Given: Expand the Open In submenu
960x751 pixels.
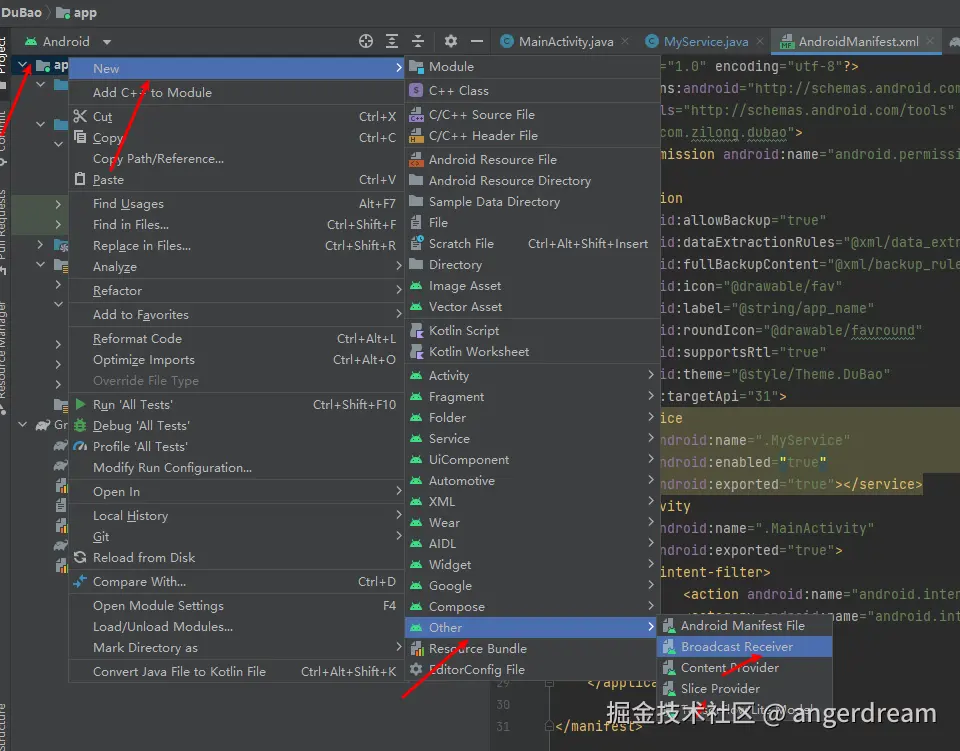Looking at the screenshot, I should click(236, 491).
